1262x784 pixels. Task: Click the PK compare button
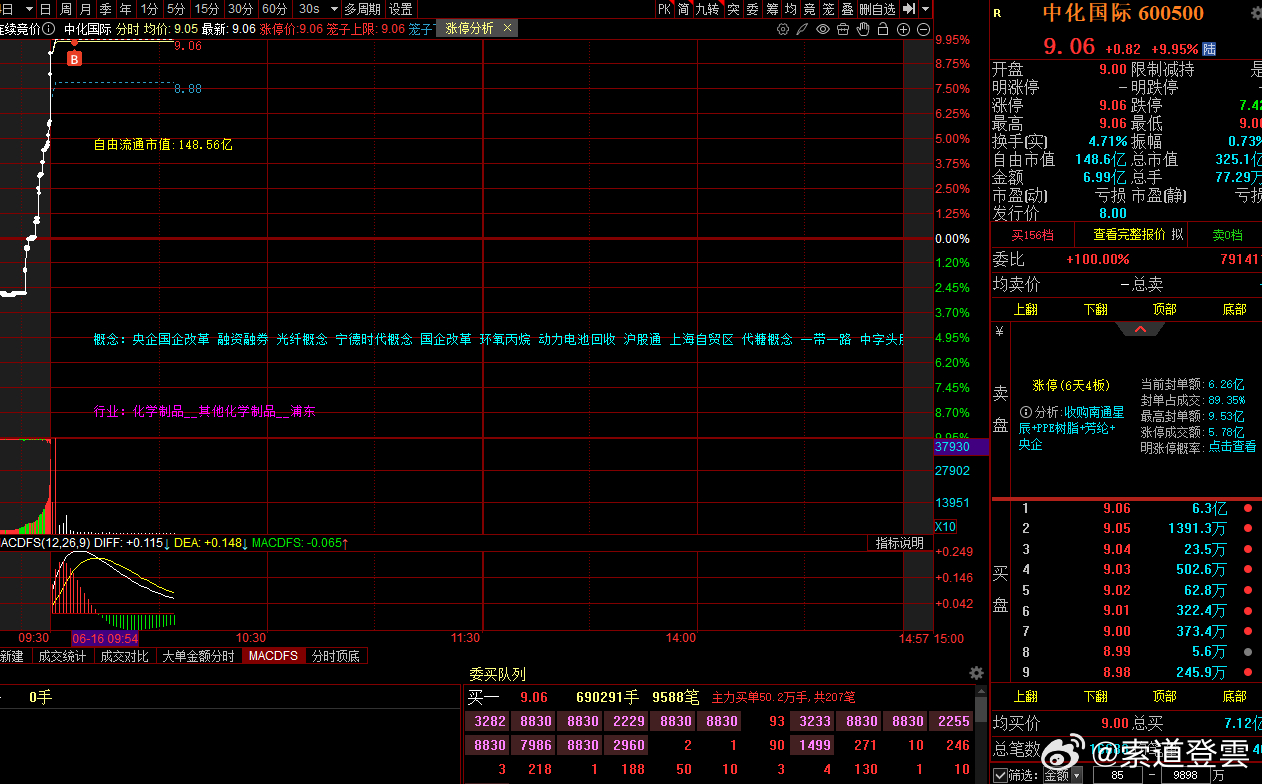coord(664,9)
